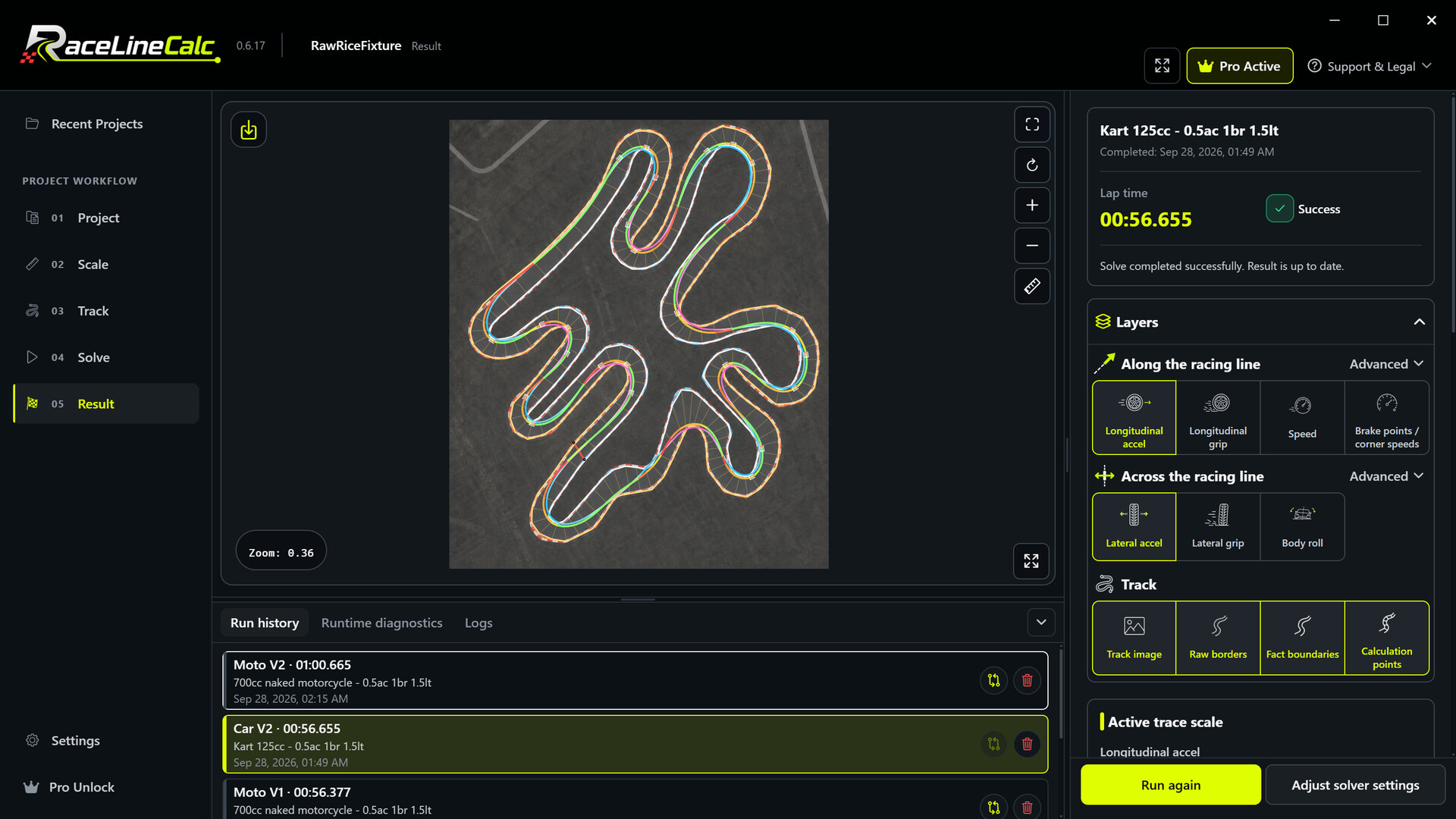Enable Speed layer

click(1302, 418)
